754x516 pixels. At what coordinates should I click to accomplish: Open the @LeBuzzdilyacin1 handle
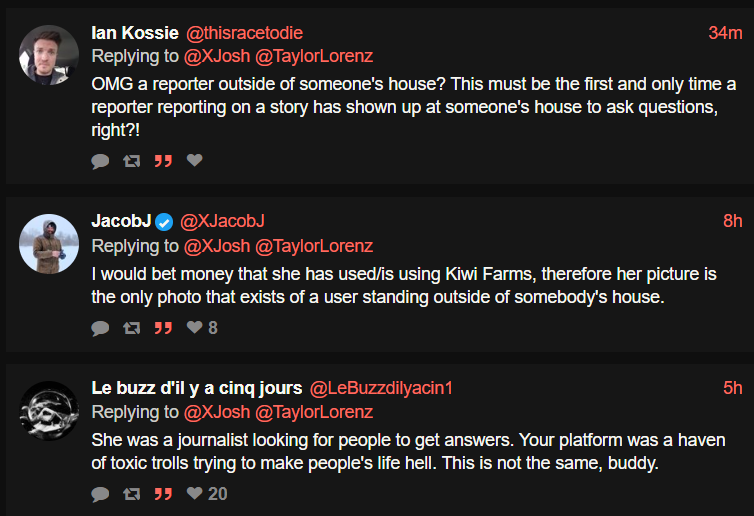382,388
